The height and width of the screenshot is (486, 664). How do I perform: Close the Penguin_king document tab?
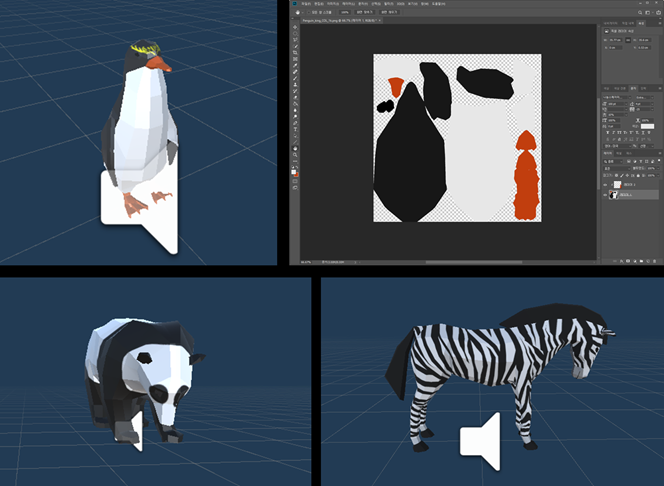pos(380,20)
